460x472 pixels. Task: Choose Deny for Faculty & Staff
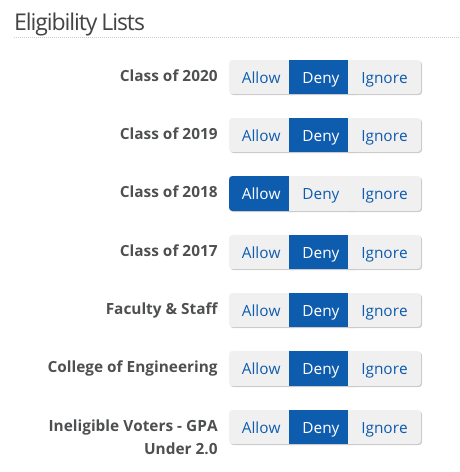click(x=319, y=310)
